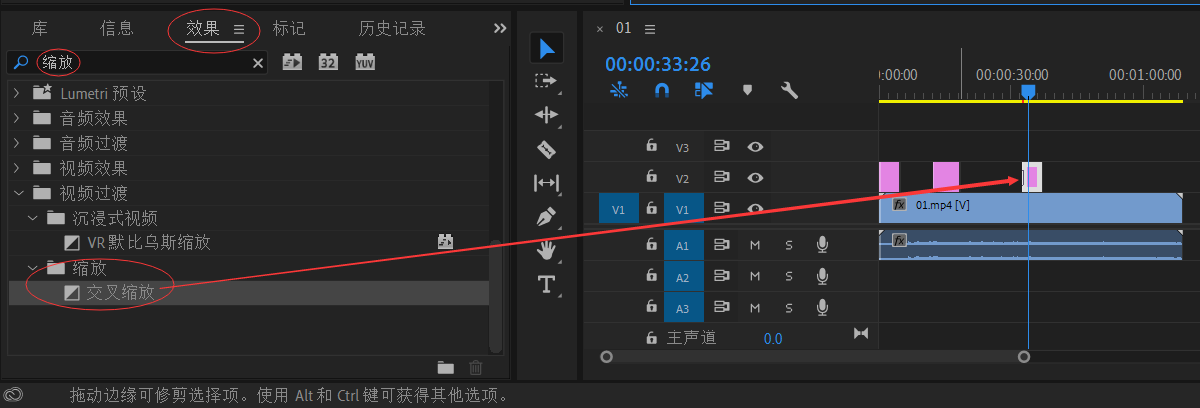
Task: Open the 效果 panel menu icon
Action: tap(239, 30)
